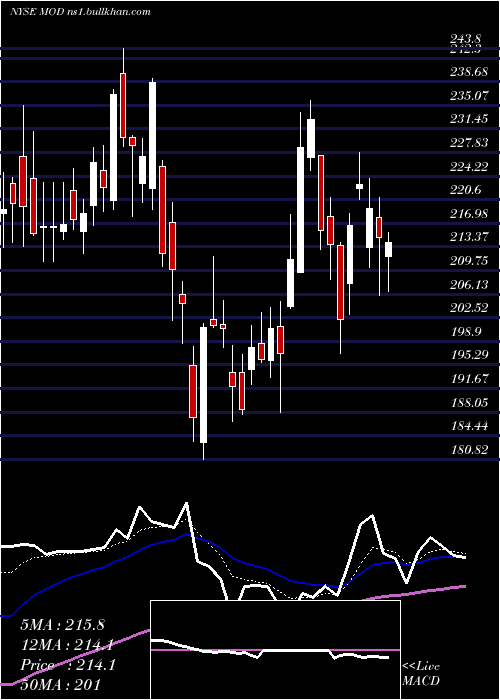Click the 188.05 price axis label
The height and width of the screenshot is (700, 500).
click(469, 403)
